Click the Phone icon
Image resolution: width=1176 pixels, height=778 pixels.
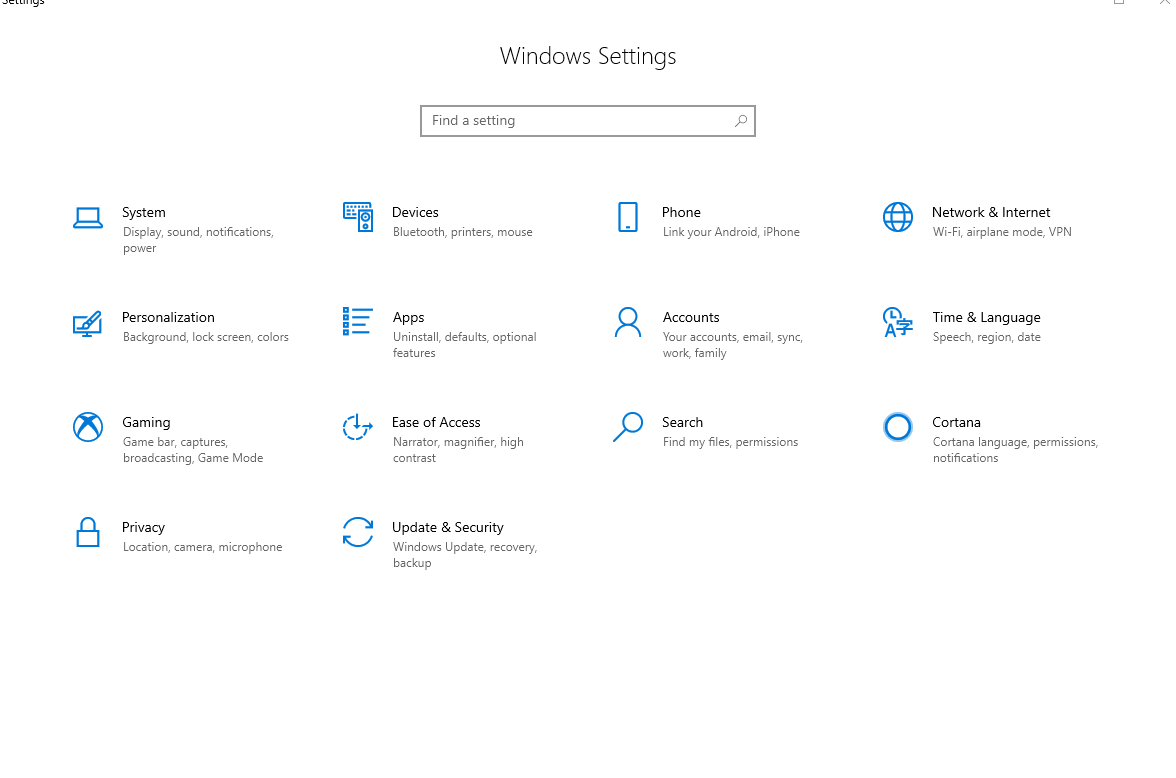coord(628,217)
